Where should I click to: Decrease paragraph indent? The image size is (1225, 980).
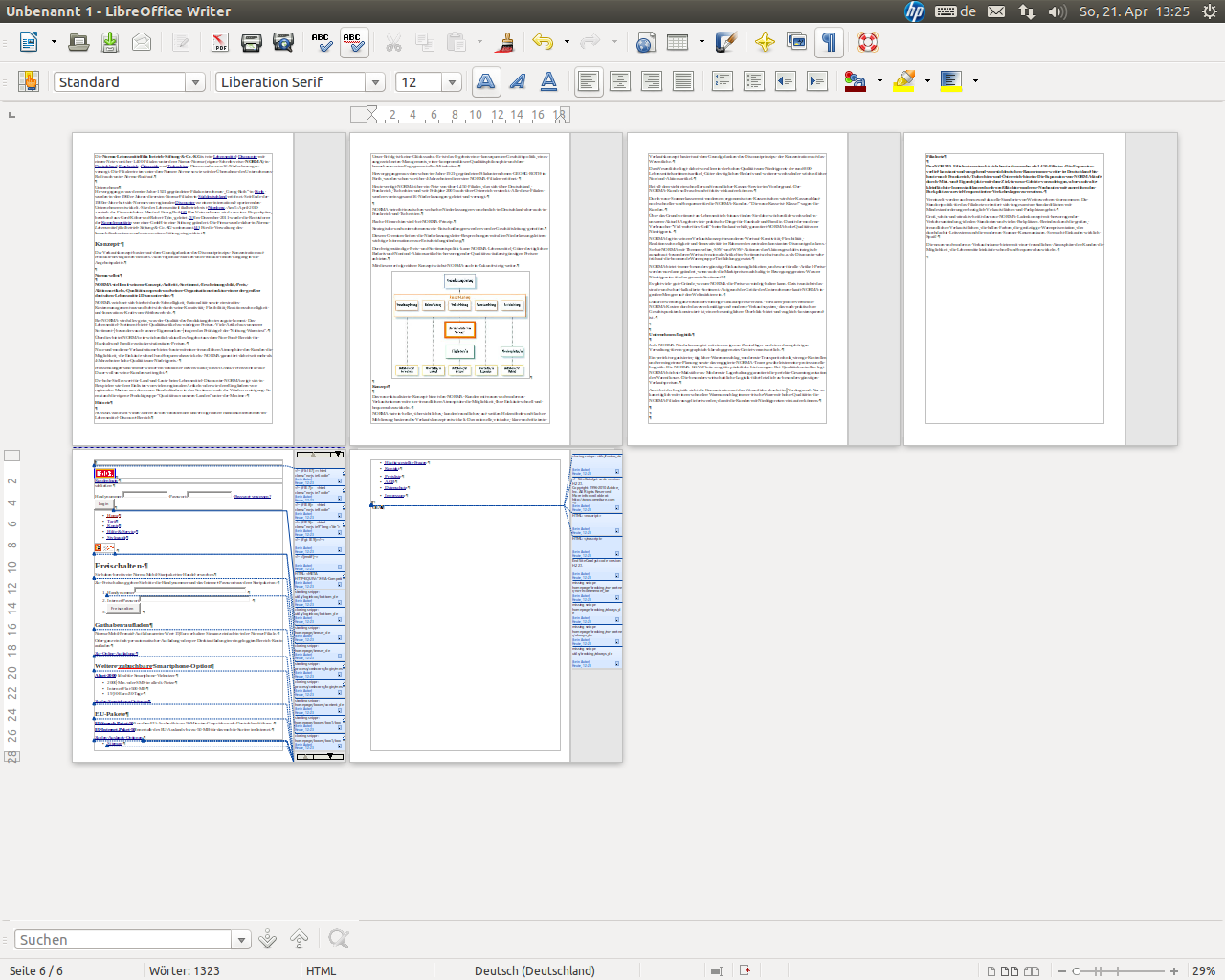coord(786,82)
